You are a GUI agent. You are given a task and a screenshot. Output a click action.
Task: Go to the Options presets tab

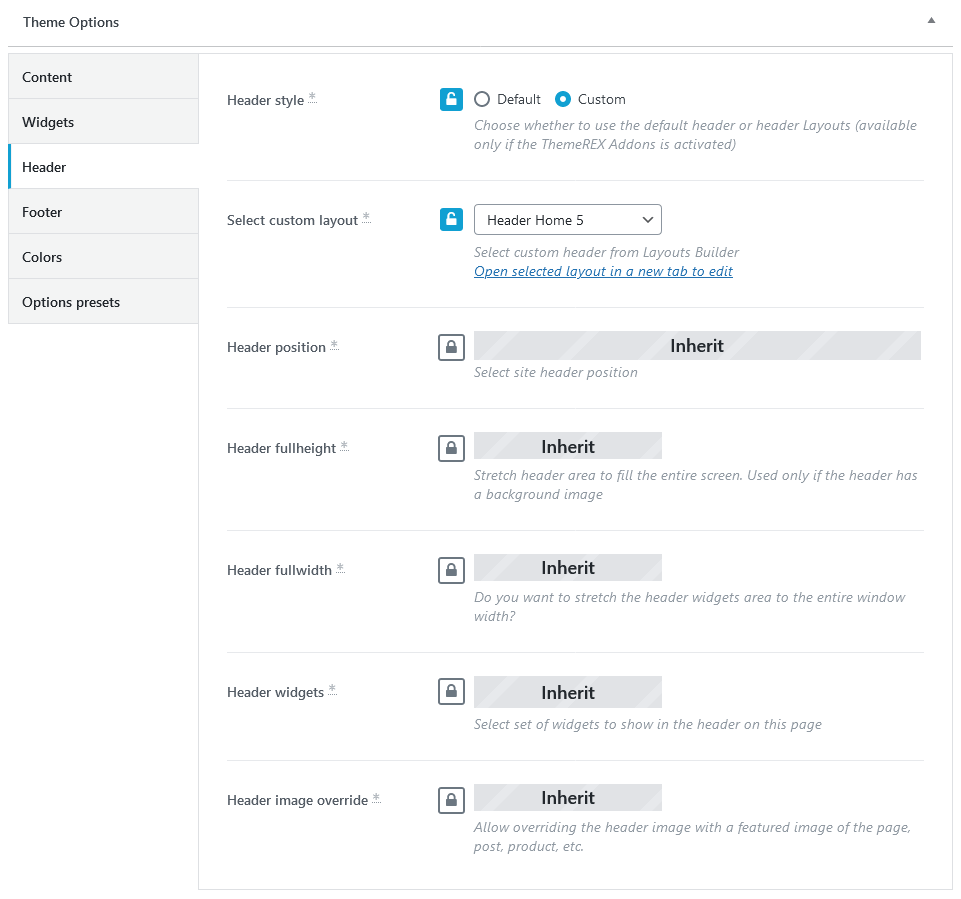[x=103, y=302]
